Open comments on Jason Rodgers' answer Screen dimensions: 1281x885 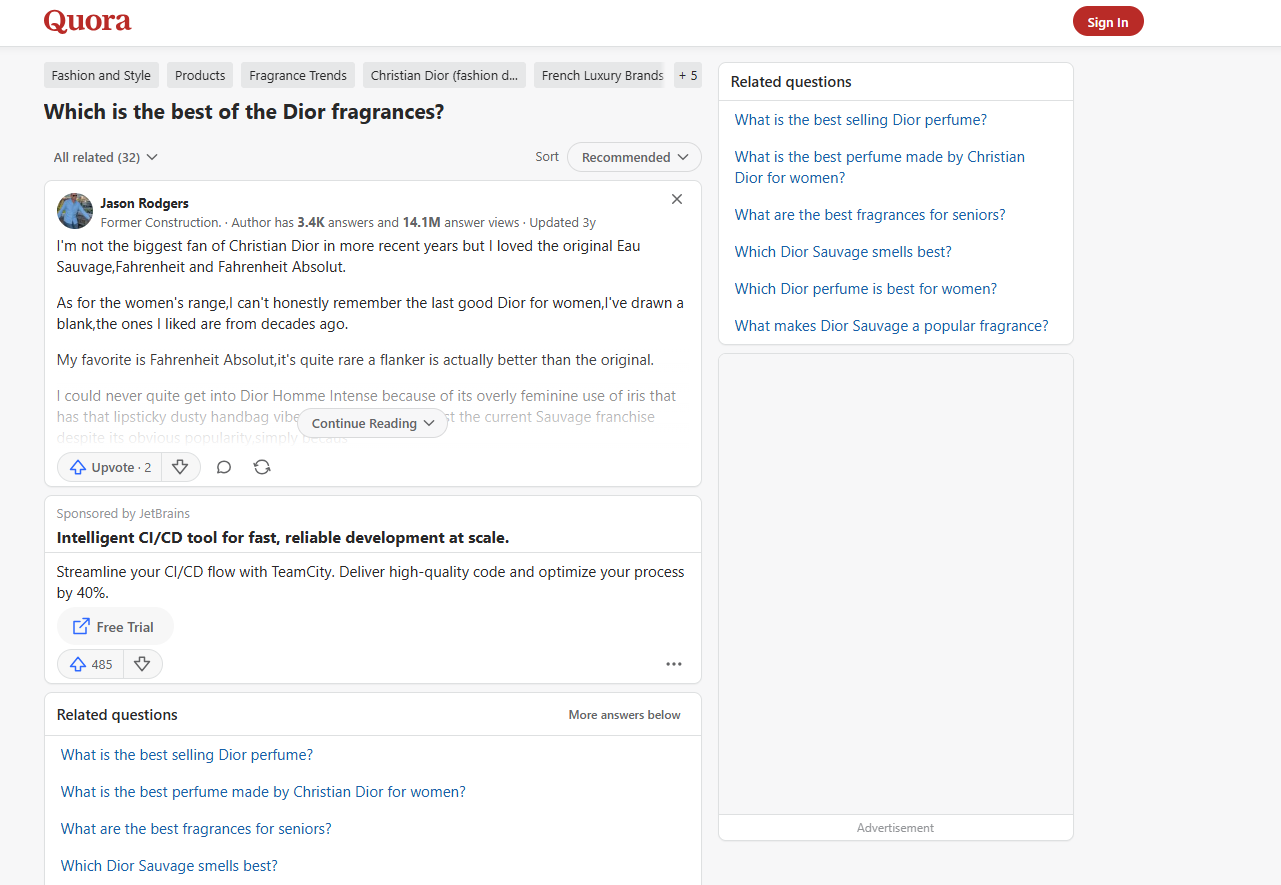coord(224,467)
